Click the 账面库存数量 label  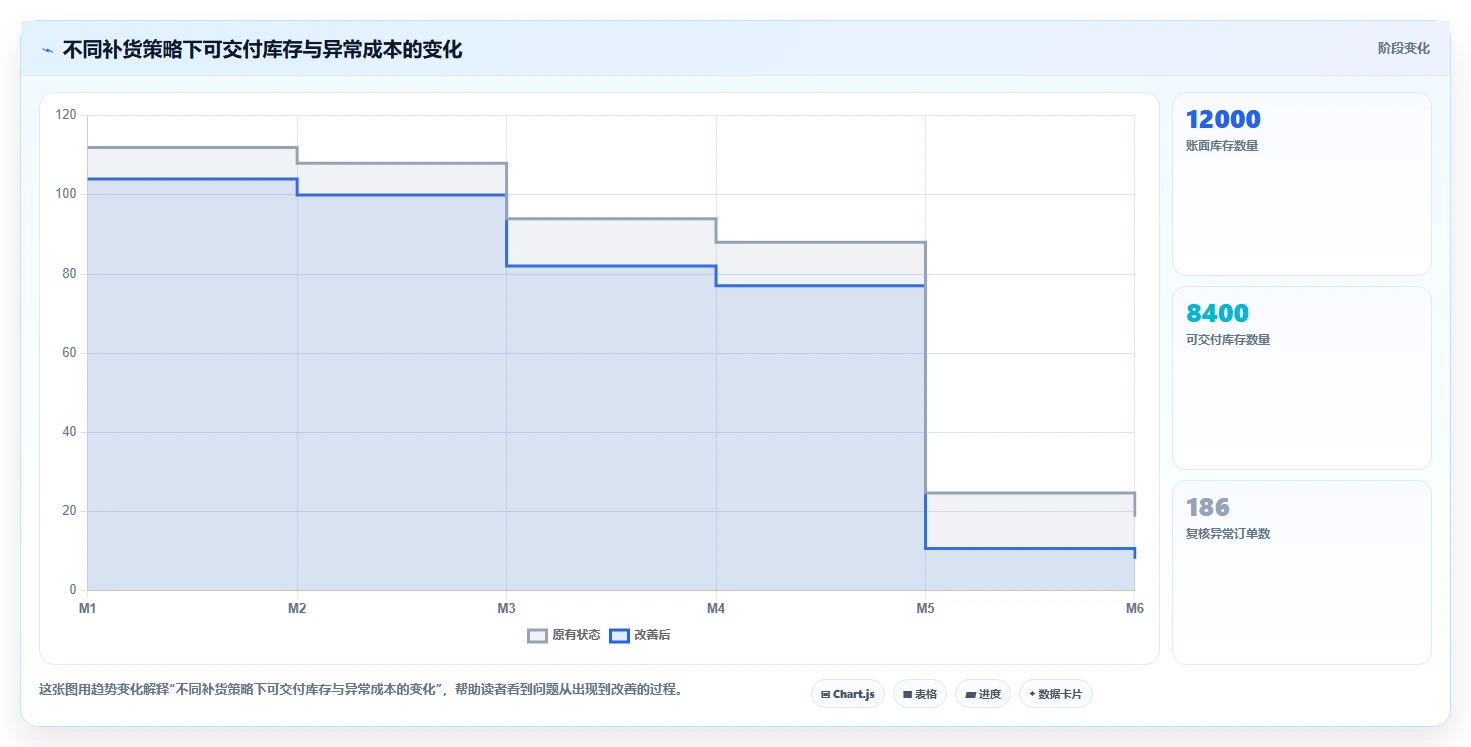[1222, 146]
